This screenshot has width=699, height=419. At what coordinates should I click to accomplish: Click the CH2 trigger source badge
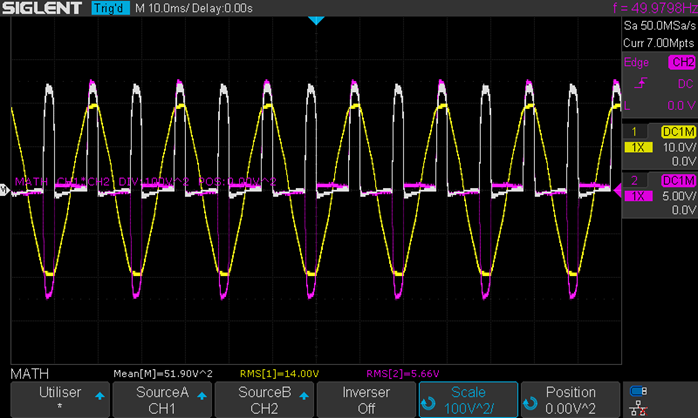(x=682, y=62)
